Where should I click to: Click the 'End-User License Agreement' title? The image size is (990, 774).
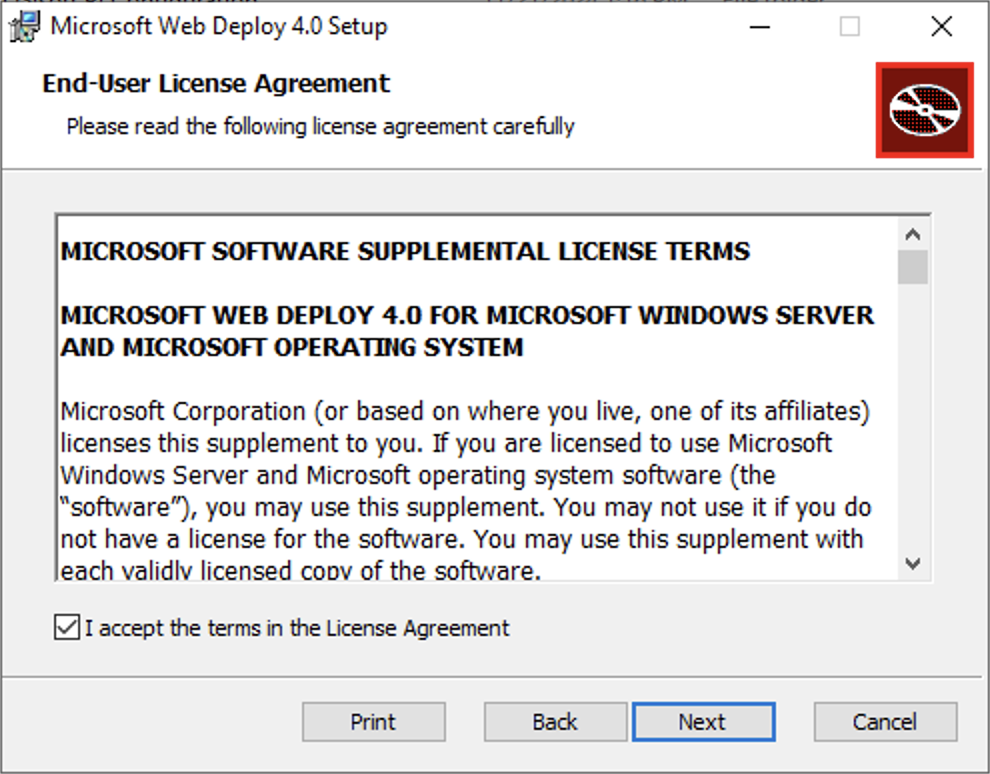tap(216, 83)
